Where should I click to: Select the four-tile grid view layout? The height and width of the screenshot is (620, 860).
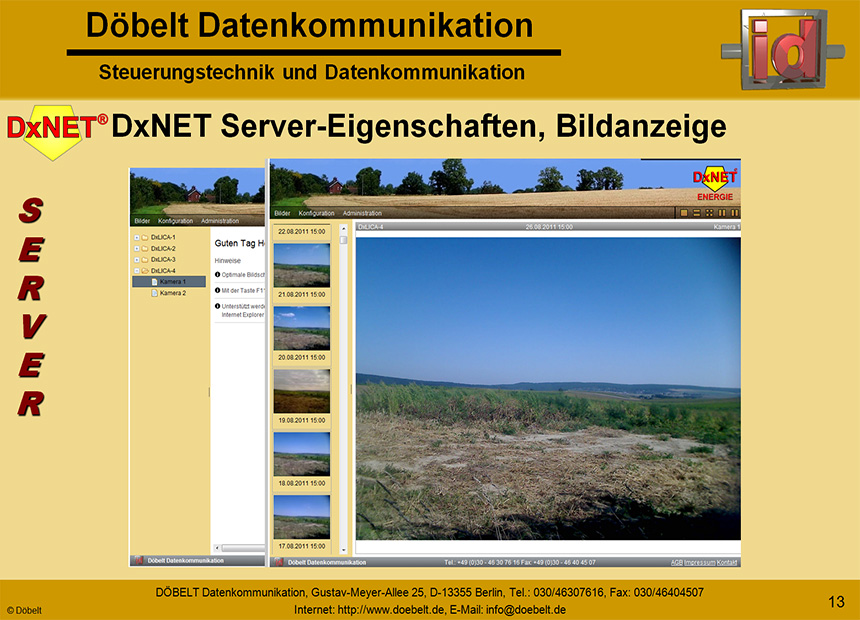709,213
